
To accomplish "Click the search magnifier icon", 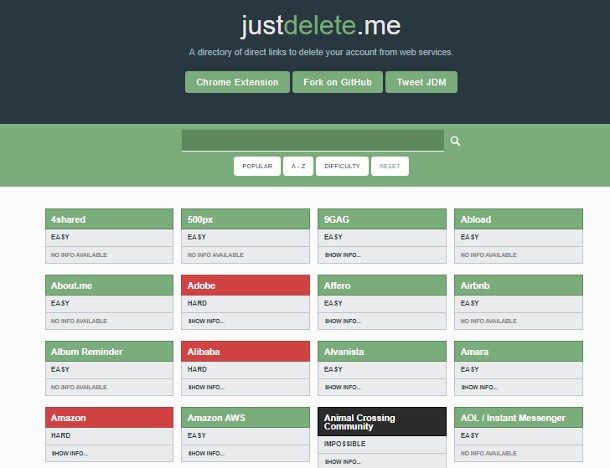I will (455, 141).
